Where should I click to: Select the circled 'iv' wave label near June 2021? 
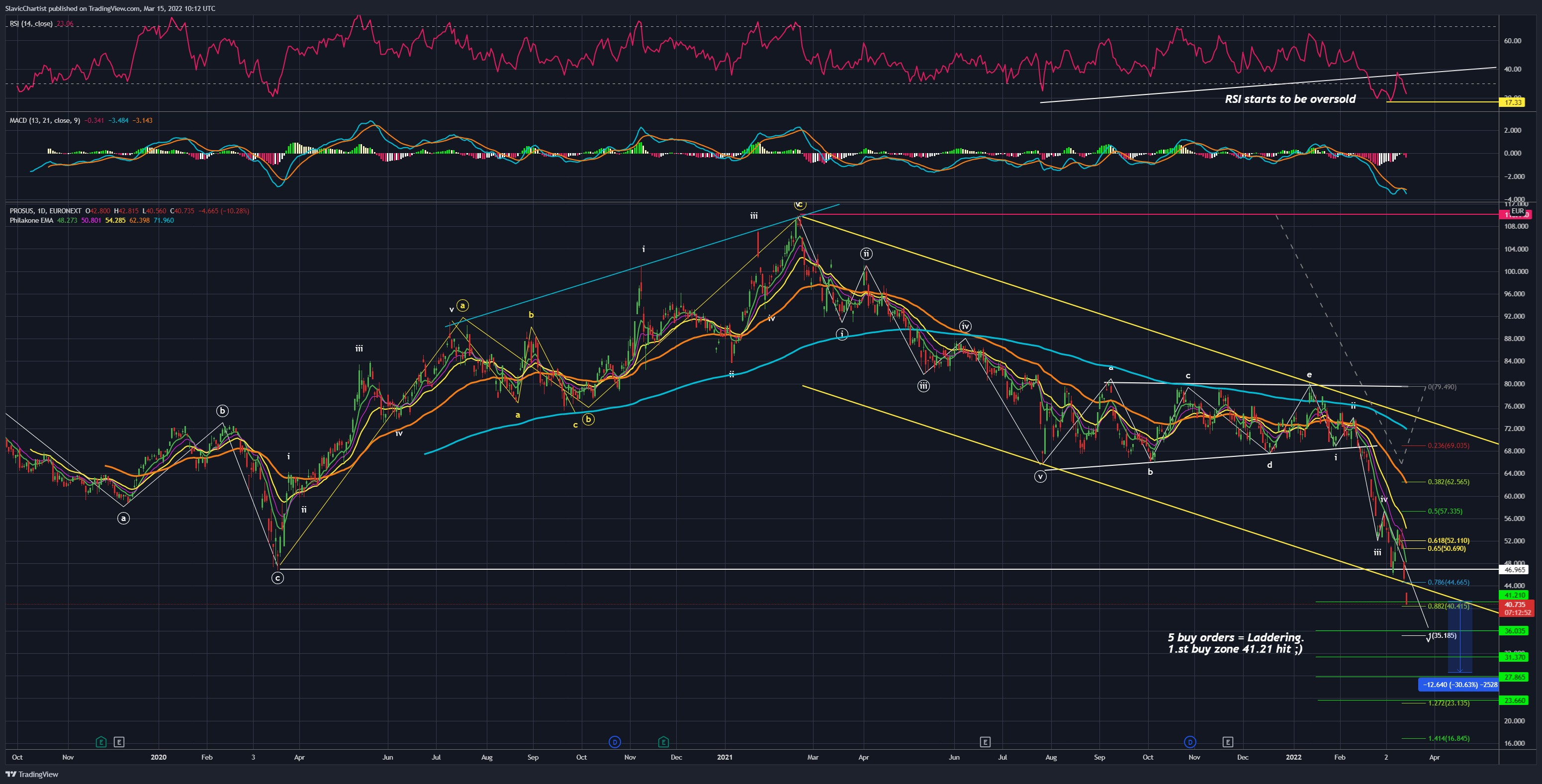965,326
